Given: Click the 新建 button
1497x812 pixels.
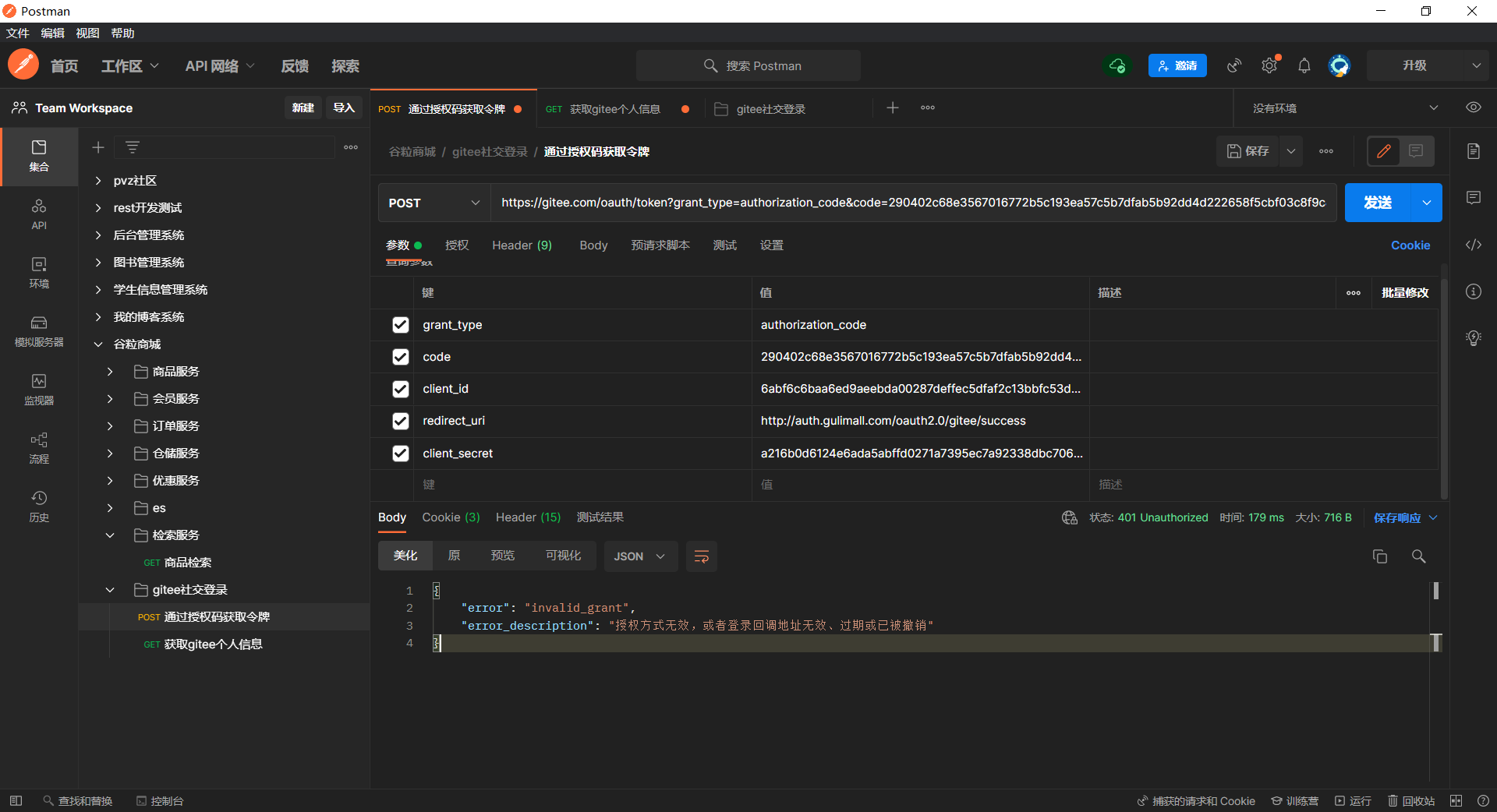Looking at the screenshot, I should [x=303, y=108].
